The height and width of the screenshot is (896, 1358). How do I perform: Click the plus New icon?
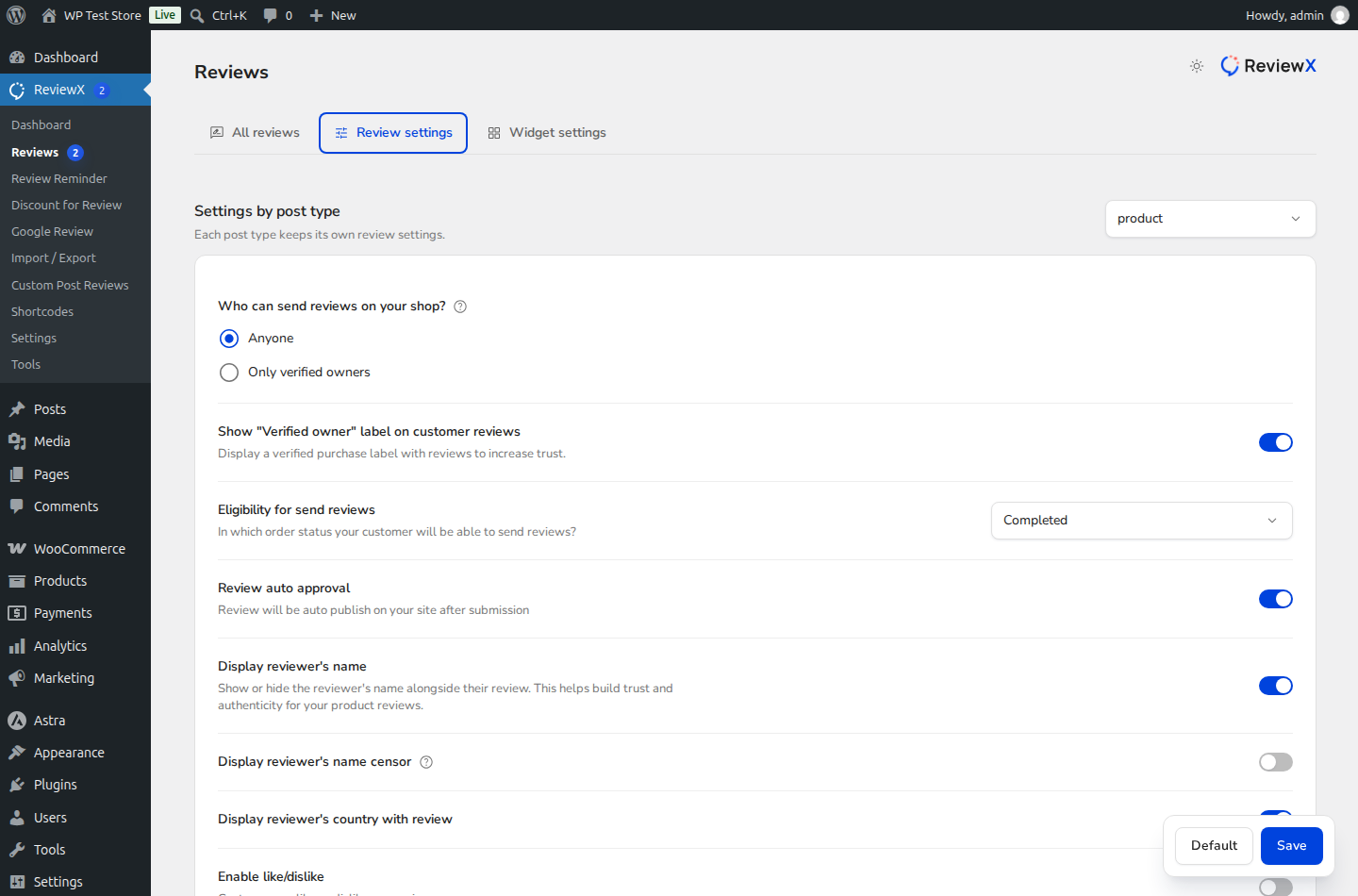(316, 15)
